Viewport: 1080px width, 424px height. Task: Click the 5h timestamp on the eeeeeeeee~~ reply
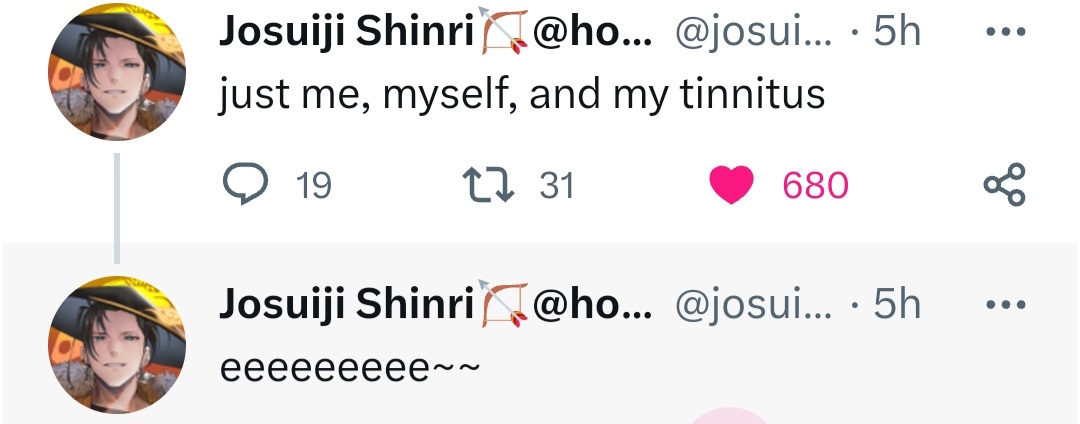coord(896,305)
